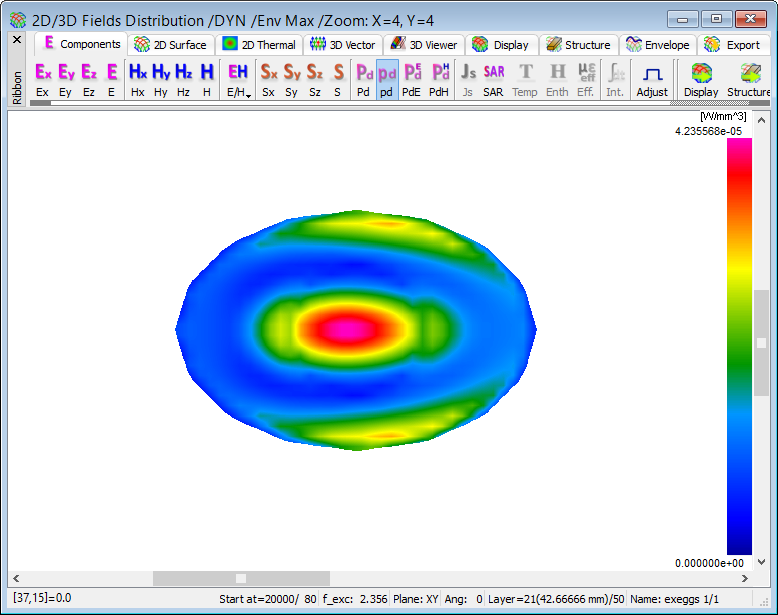Select the Hx field component
778x615 pixels.
(137, 79)
